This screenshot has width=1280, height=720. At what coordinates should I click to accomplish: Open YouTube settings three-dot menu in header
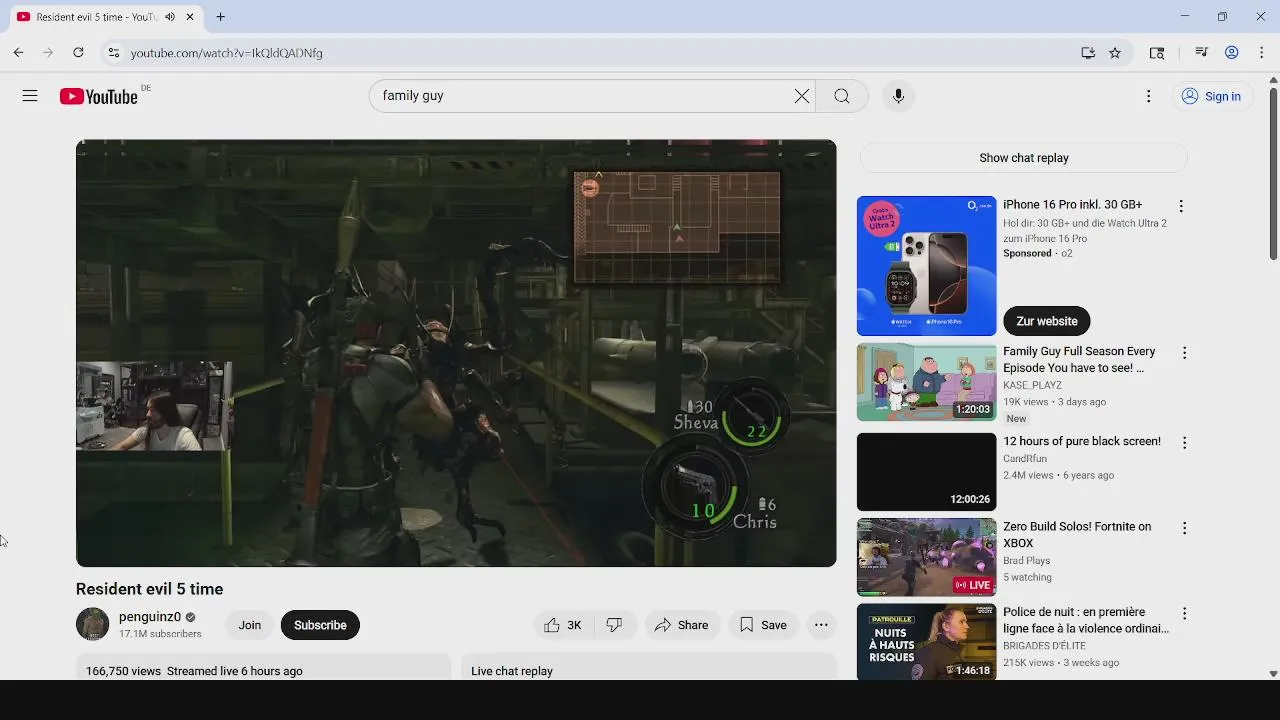click(1148, 96)
